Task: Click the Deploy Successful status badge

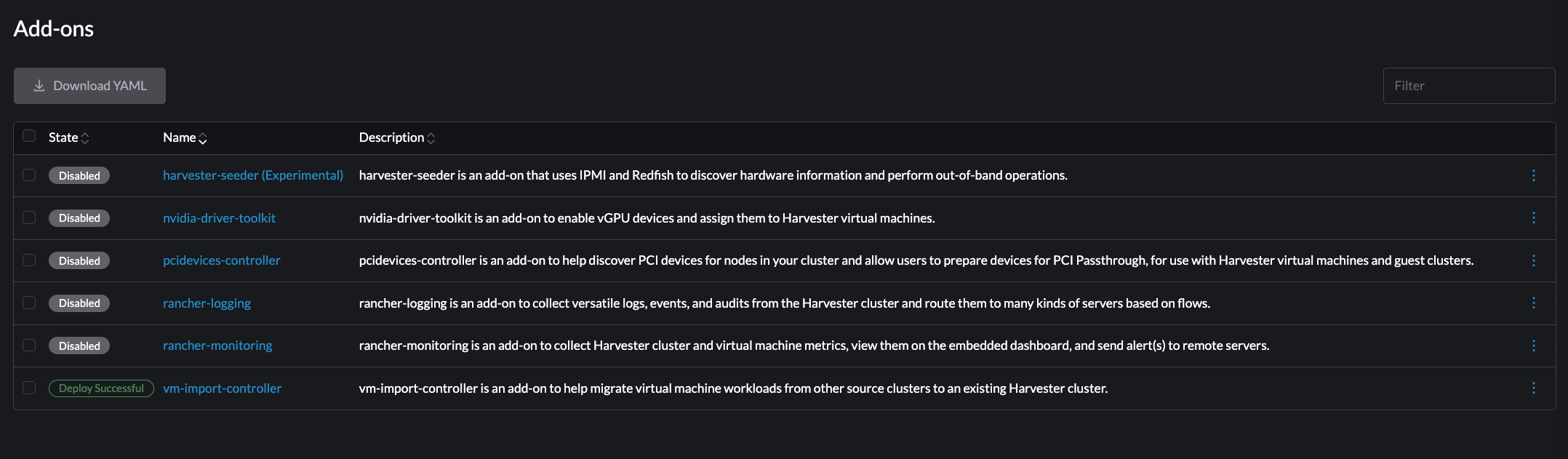Action: 101,388
